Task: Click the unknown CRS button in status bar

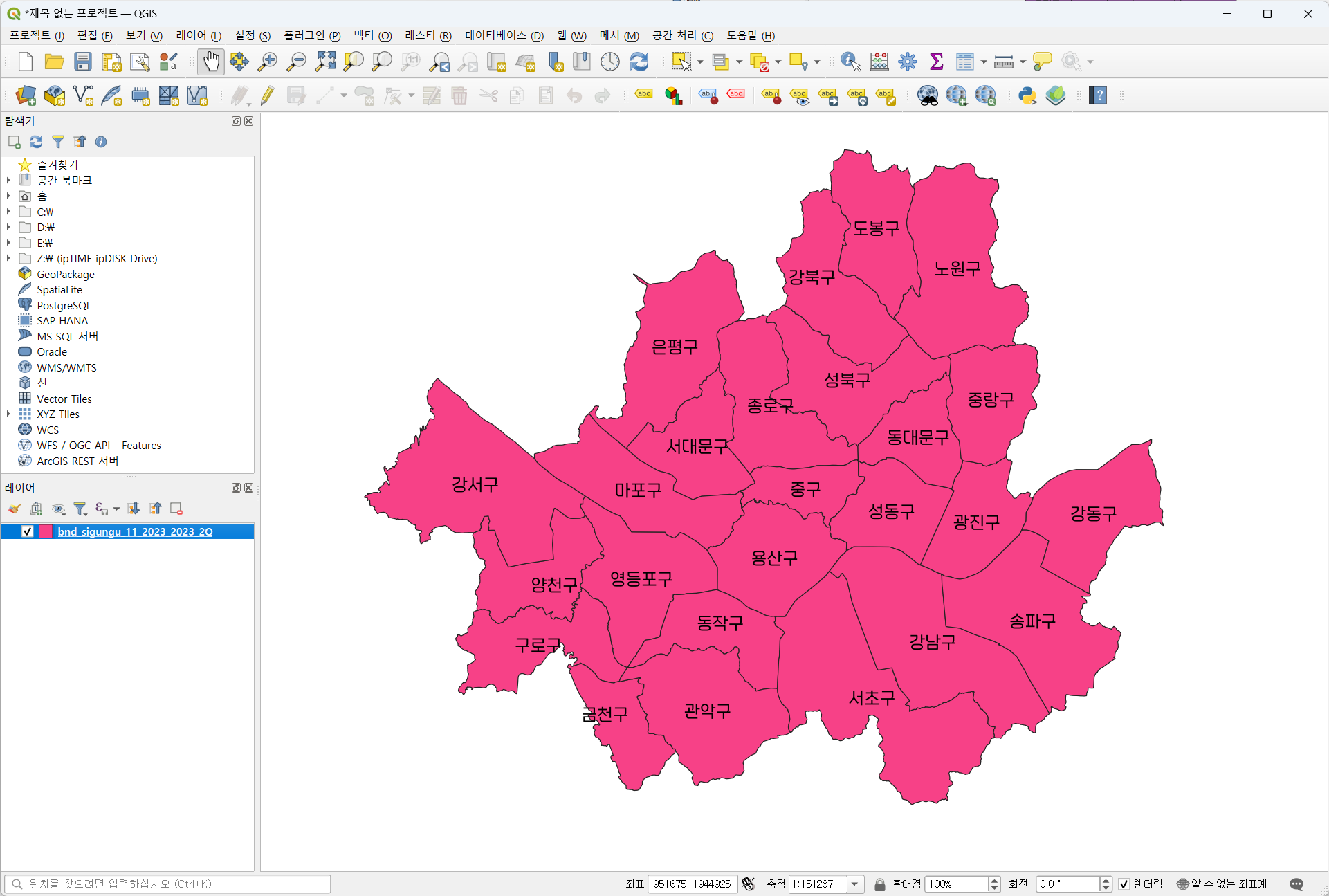Action: tap(1221, 884)
